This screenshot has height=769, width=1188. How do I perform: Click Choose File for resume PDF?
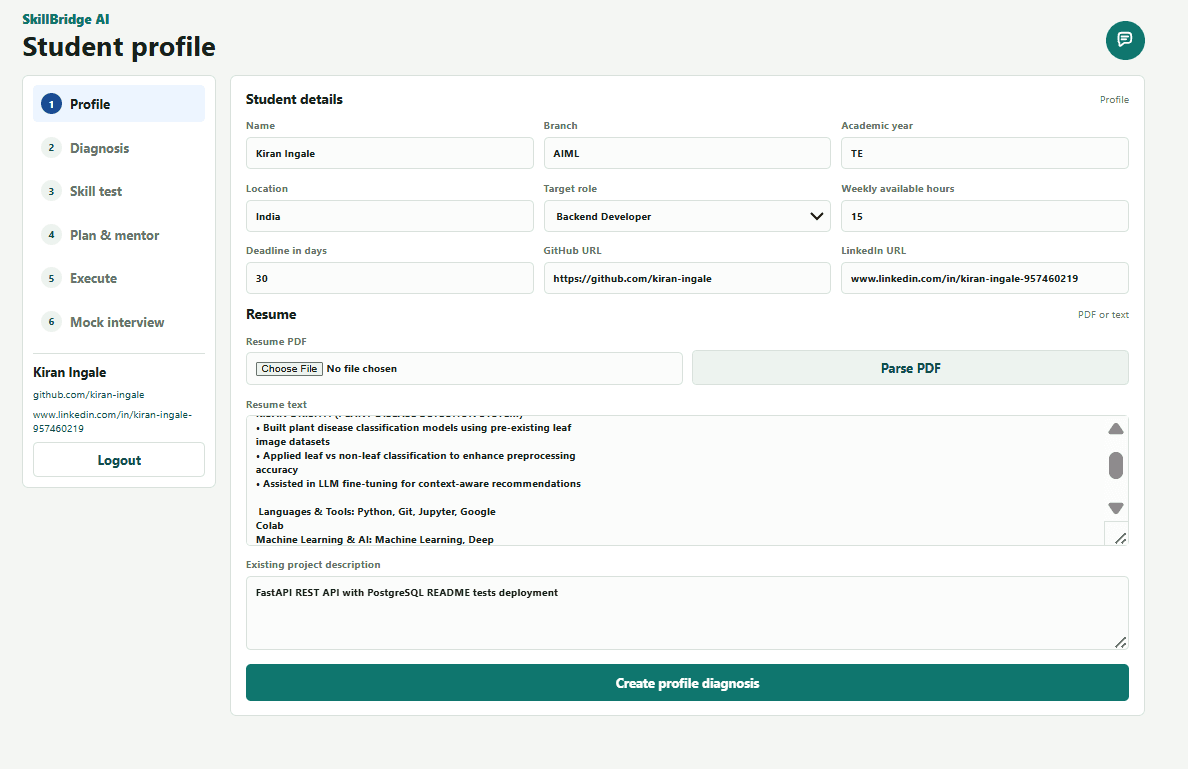(x=289, y=368)
